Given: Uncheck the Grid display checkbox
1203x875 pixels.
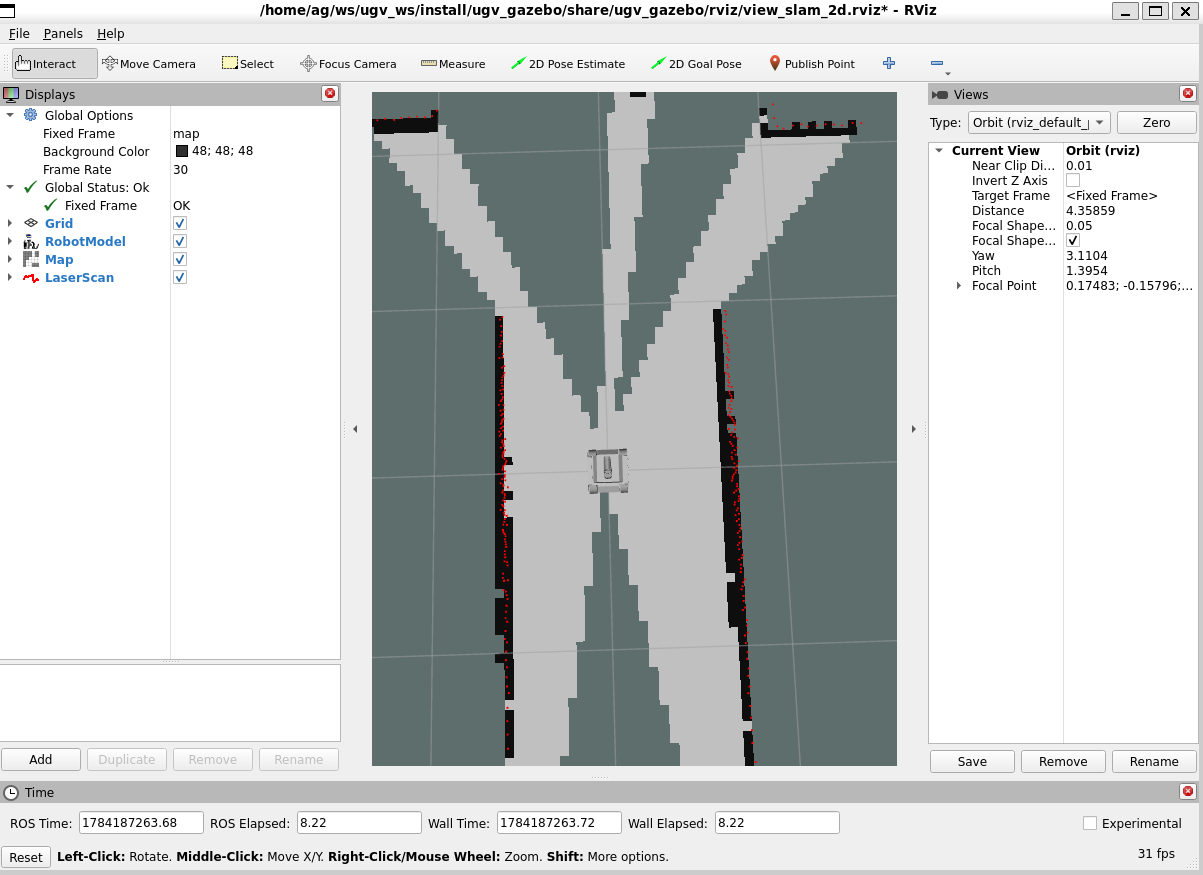Looking at the screenshot, I should (x=180, y=223).
